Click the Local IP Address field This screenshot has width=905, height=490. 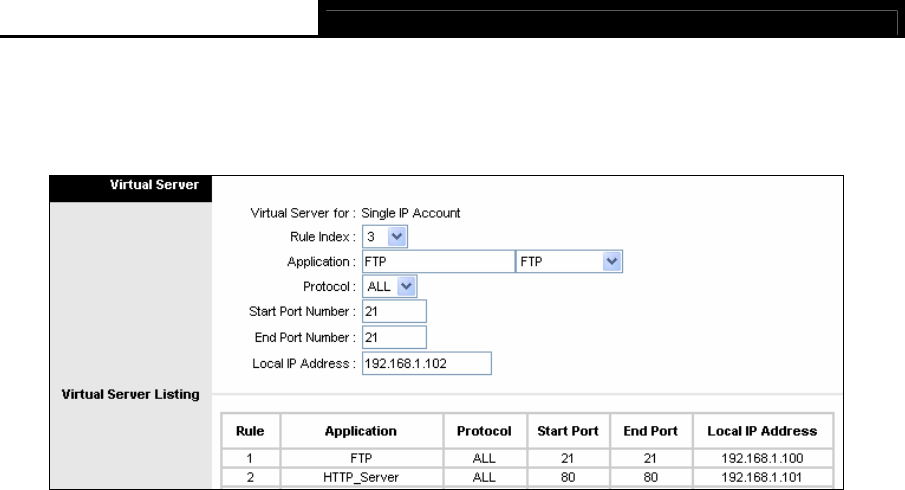point(427,364)
